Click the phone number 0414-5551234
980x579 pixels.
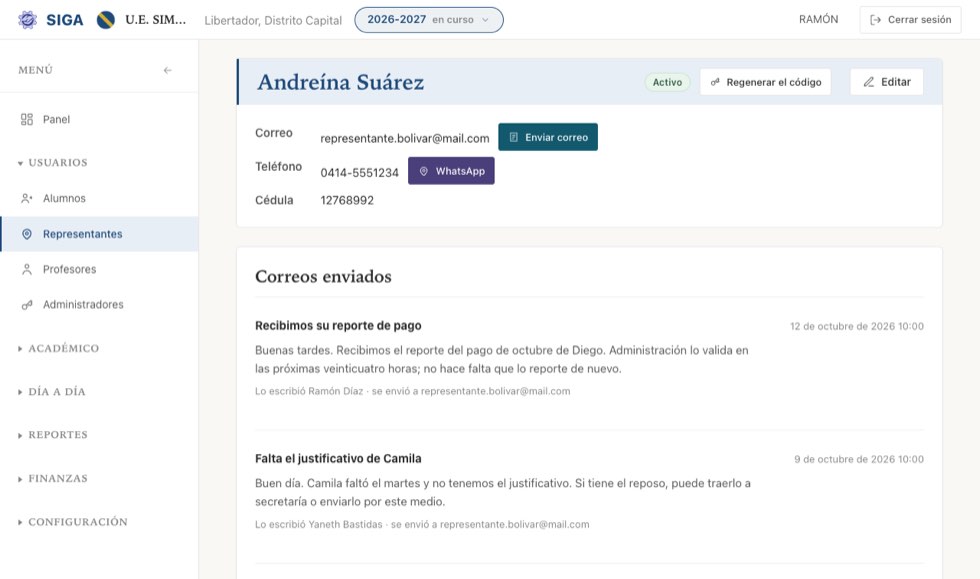pyautogui.click(x=359, y=173)
